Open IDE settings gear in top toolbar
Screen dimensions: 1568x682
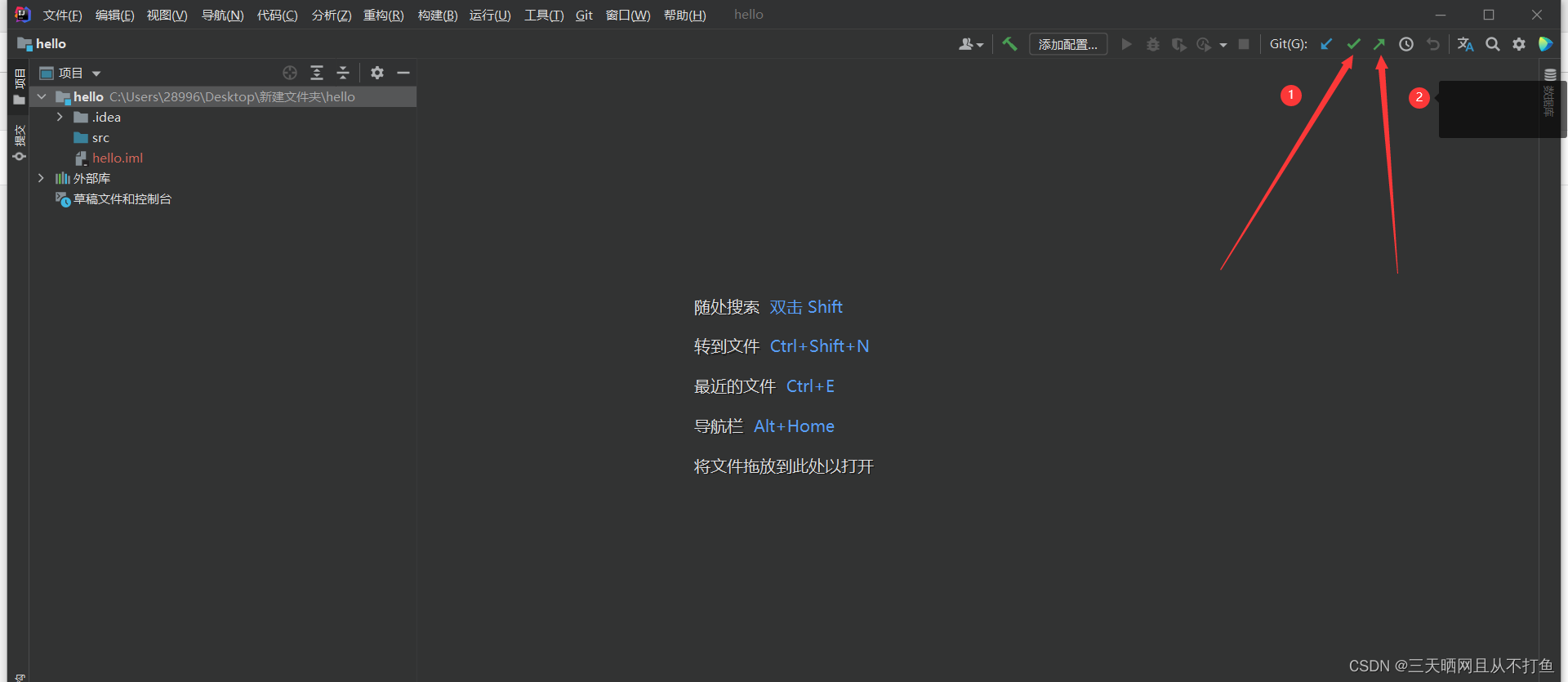point(1519,44)
